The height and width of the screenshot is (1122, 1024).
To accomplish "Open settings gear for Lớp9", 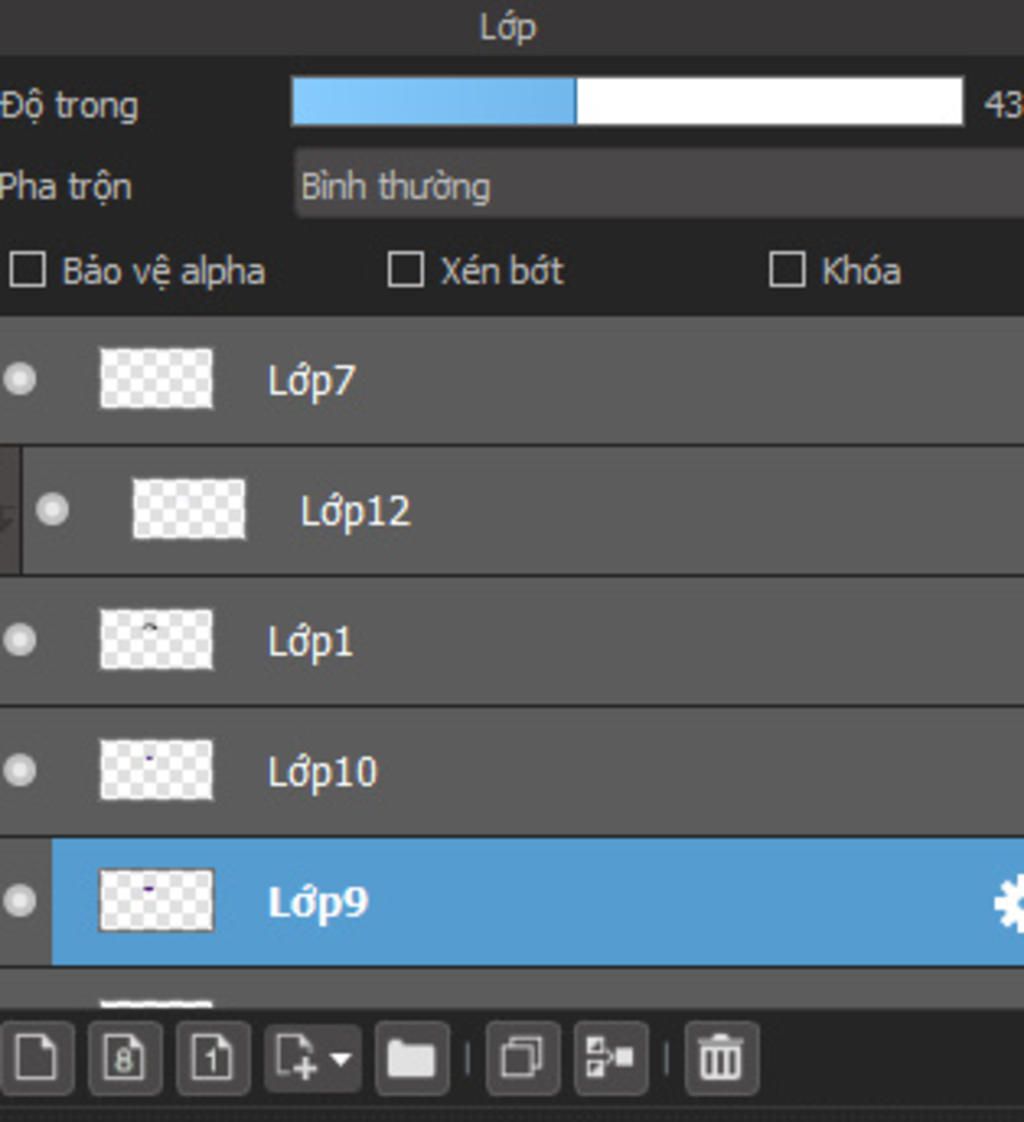I will 1010,903.
